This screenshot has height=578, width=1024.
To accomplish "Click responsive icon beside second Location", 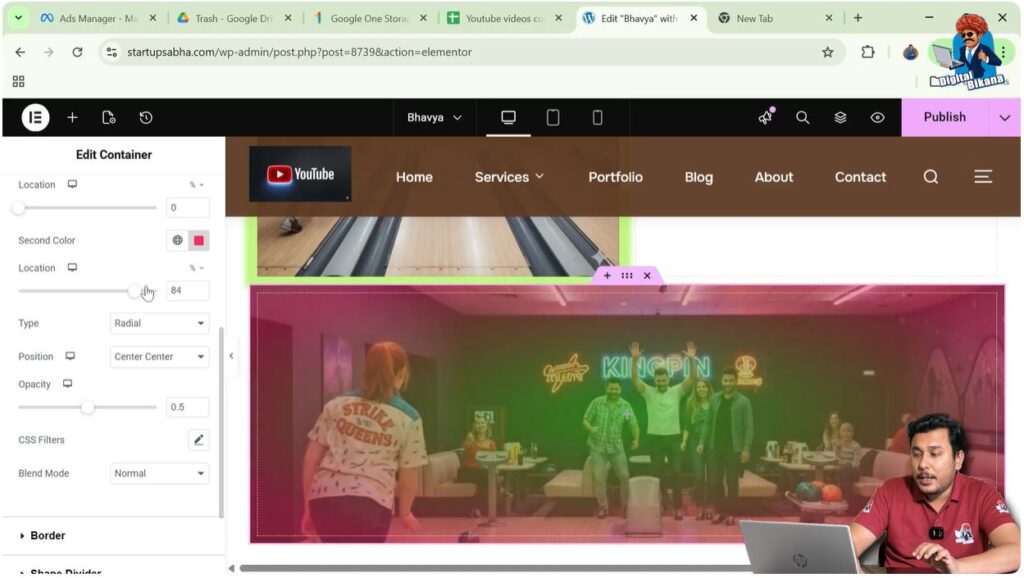I will click(72, 268).
